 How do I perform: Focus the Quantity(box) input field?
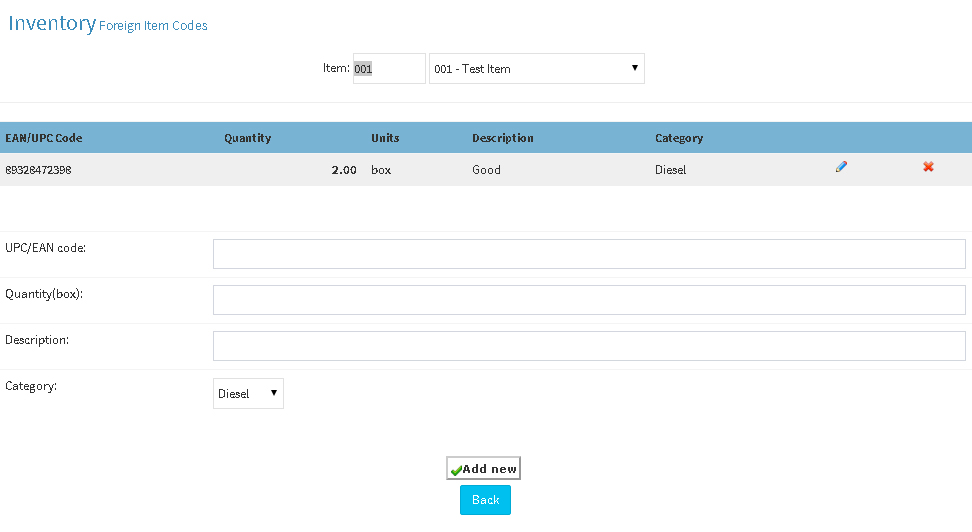click(x=589, y=300)
